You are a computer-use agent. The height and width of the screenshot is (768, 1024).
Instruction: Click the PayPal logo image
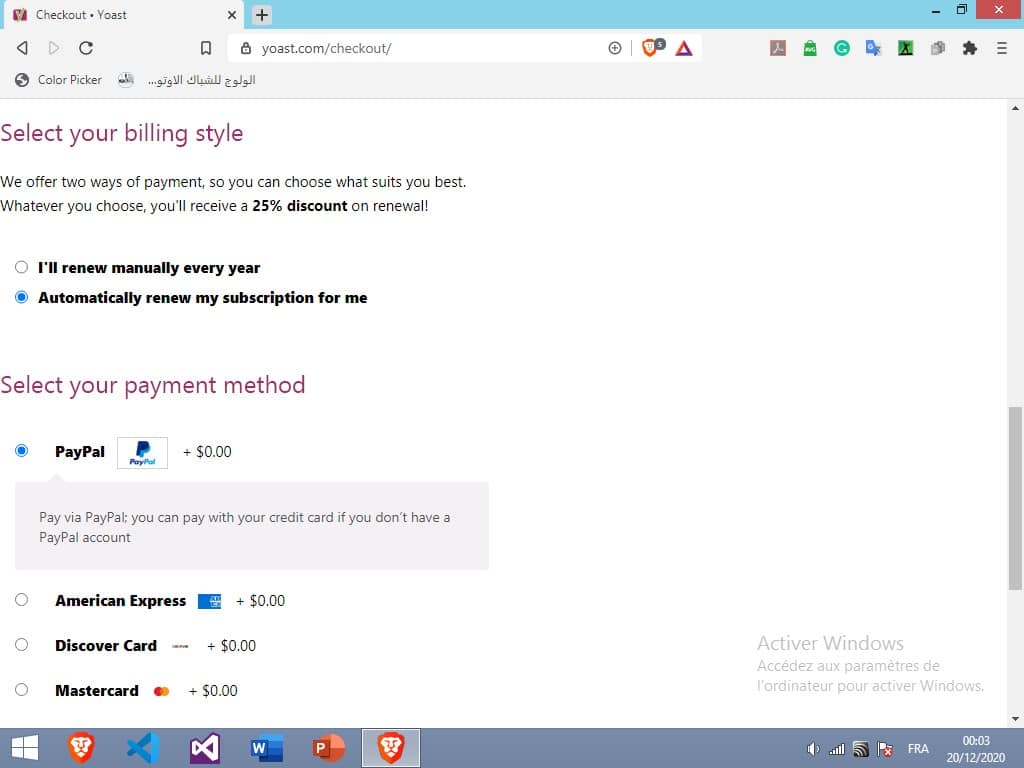pos(142,453)
